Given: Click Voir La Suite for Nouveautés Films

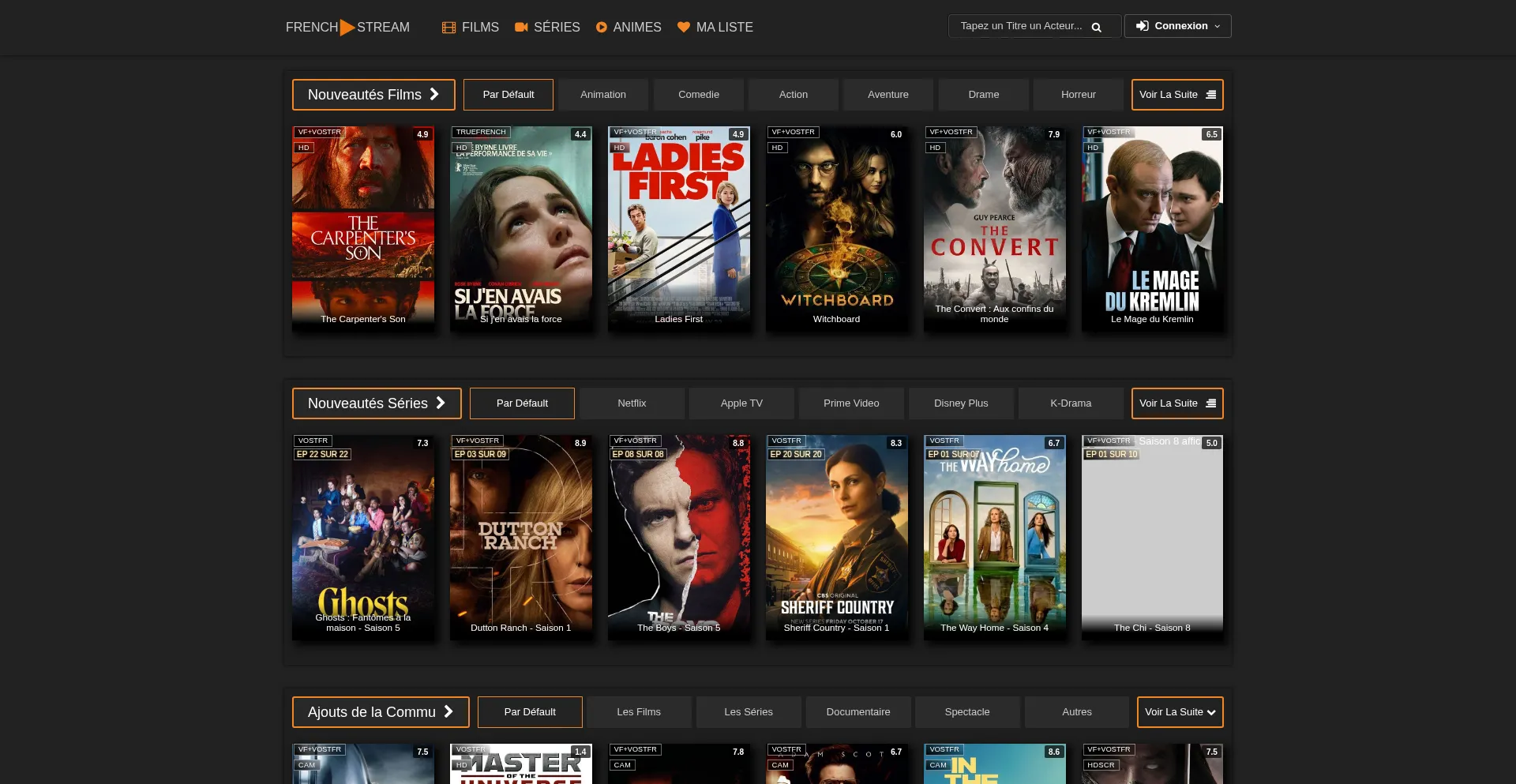Looking at the screenshot, I should (1177, 95).
